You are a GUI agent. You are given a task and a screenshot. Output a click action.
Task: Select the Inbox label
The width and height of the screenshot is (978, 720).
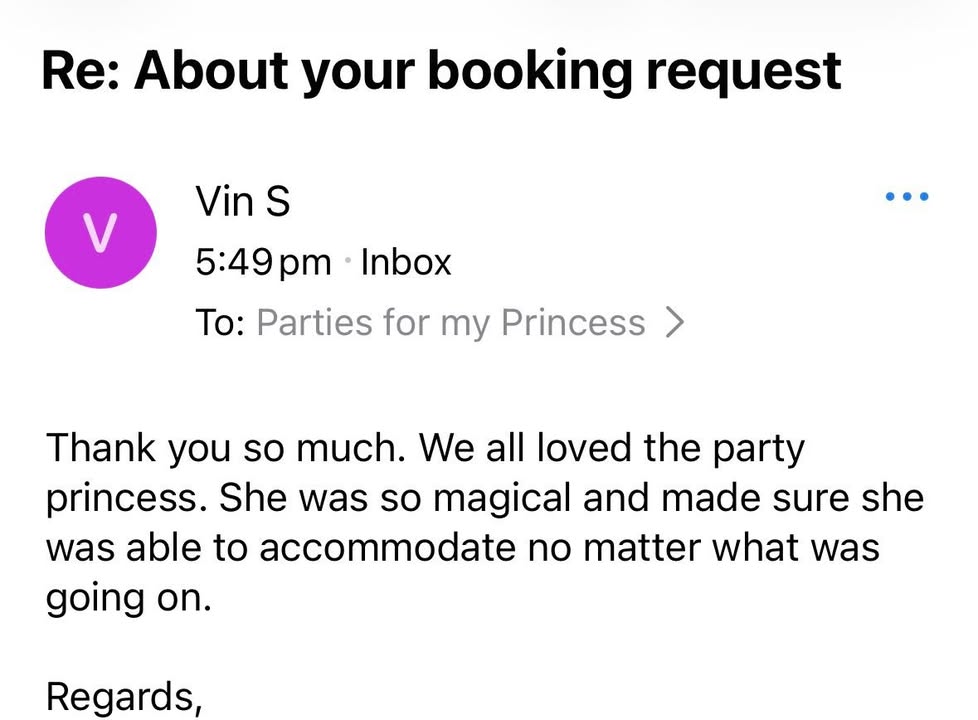point(405,261)
